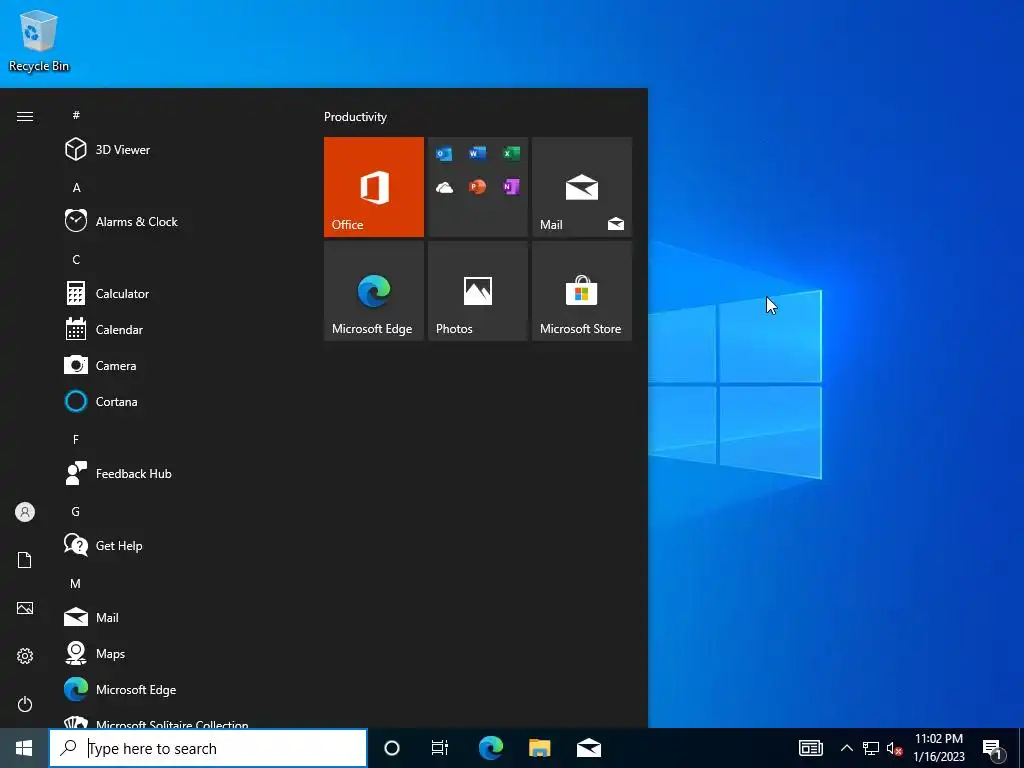
Task: Open Mail in the app list
Action: pyautogui.click(x=176, y=617)
